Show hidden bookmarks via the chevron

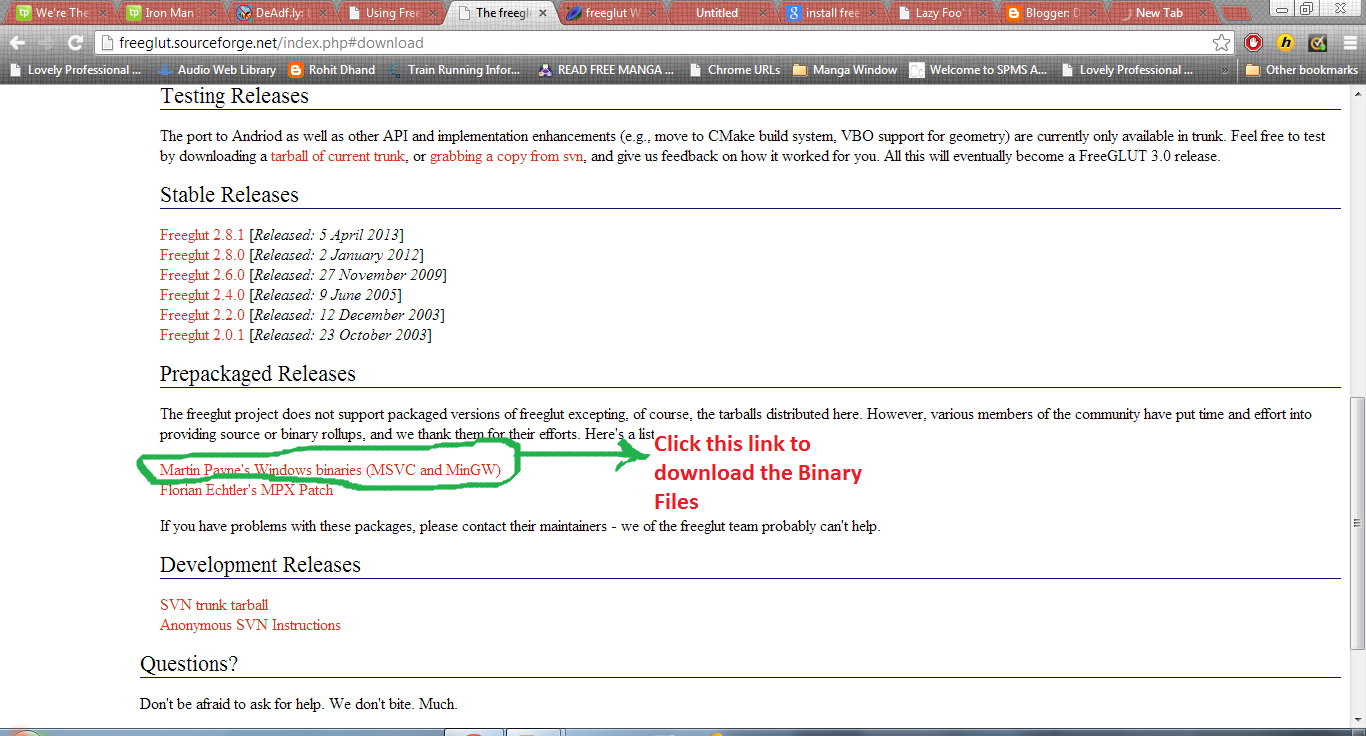[x=1226, y=70]
